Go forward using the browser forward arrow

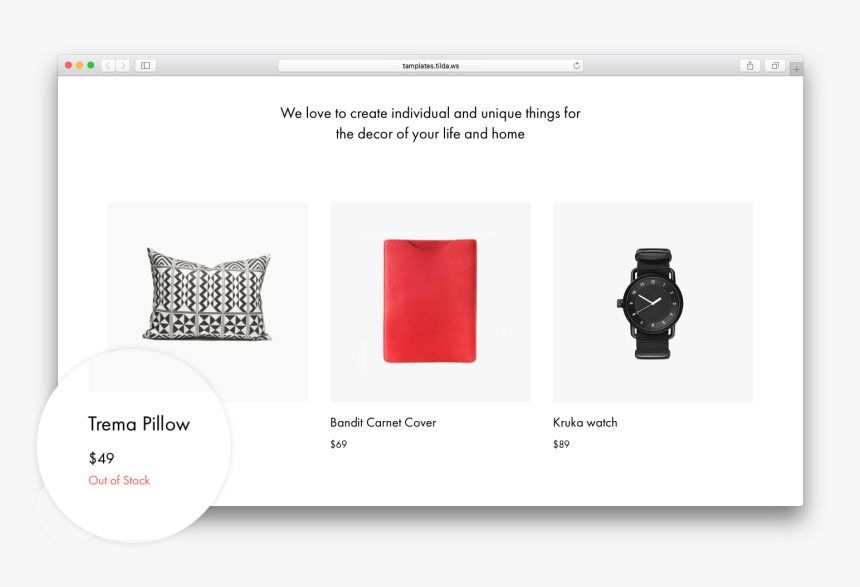123,65
